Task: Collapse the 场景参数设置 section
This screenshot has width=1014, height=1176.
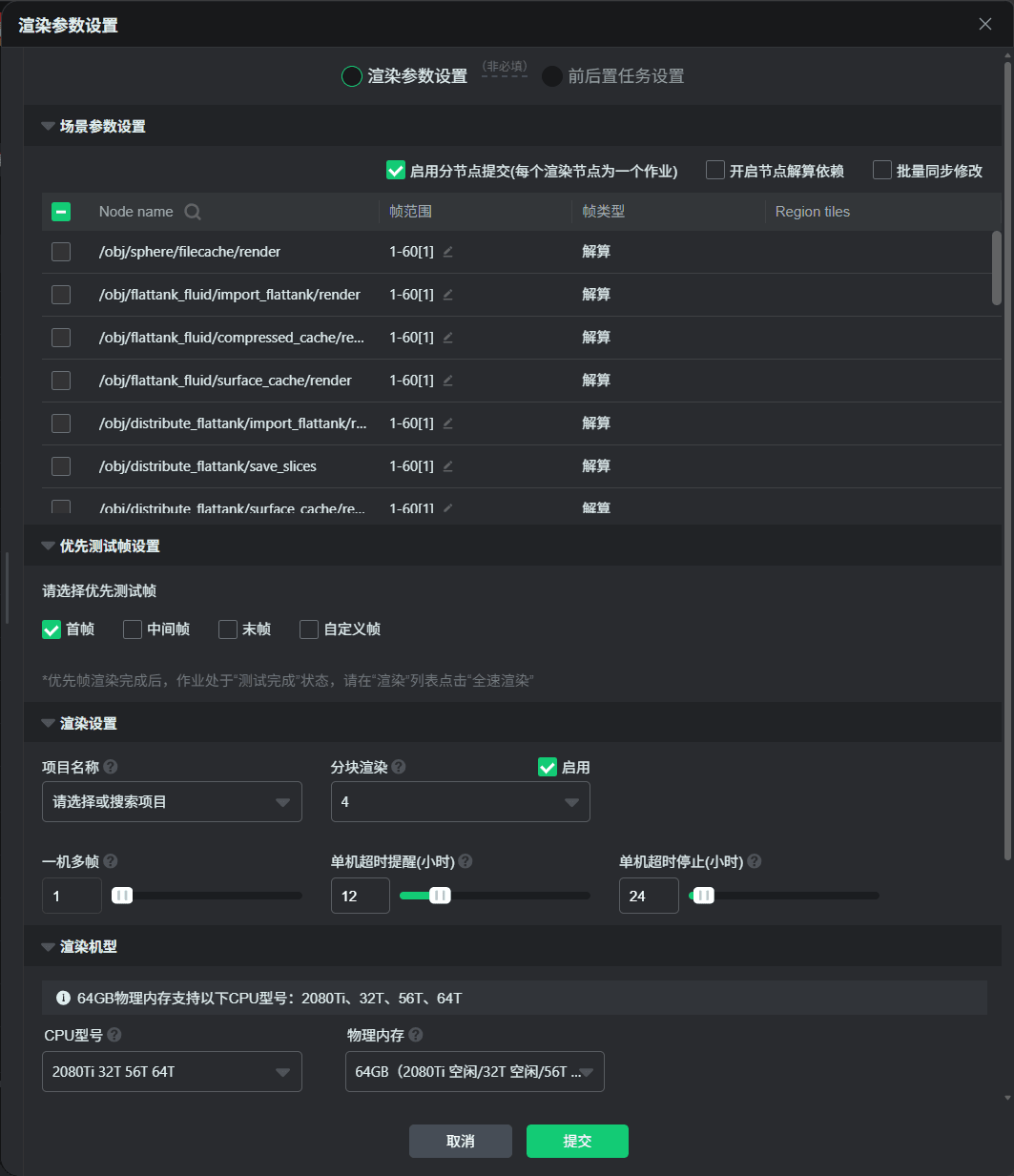Action: point(48,126)
